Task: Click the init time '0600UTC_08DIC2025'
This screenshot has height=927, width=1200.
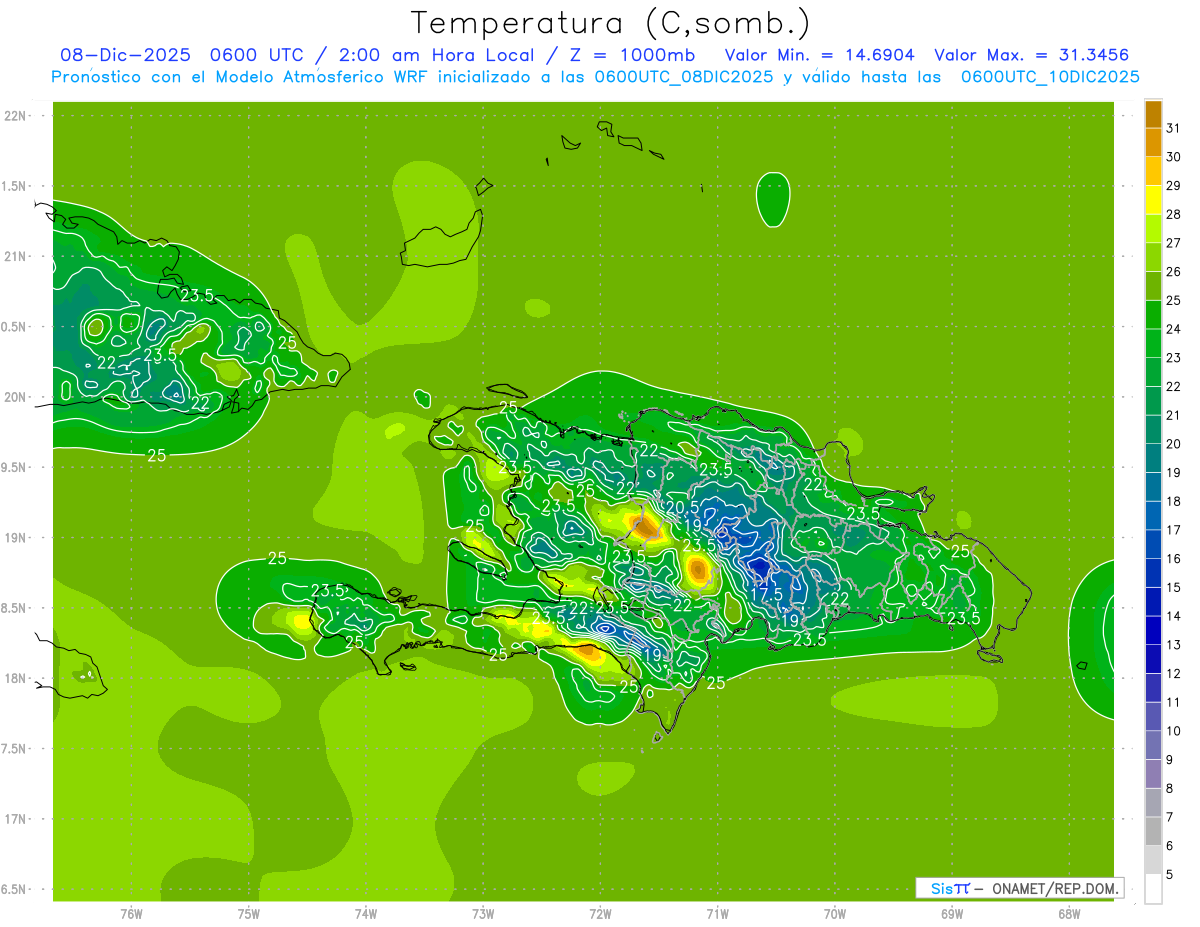Action: (x=683, y=77)
